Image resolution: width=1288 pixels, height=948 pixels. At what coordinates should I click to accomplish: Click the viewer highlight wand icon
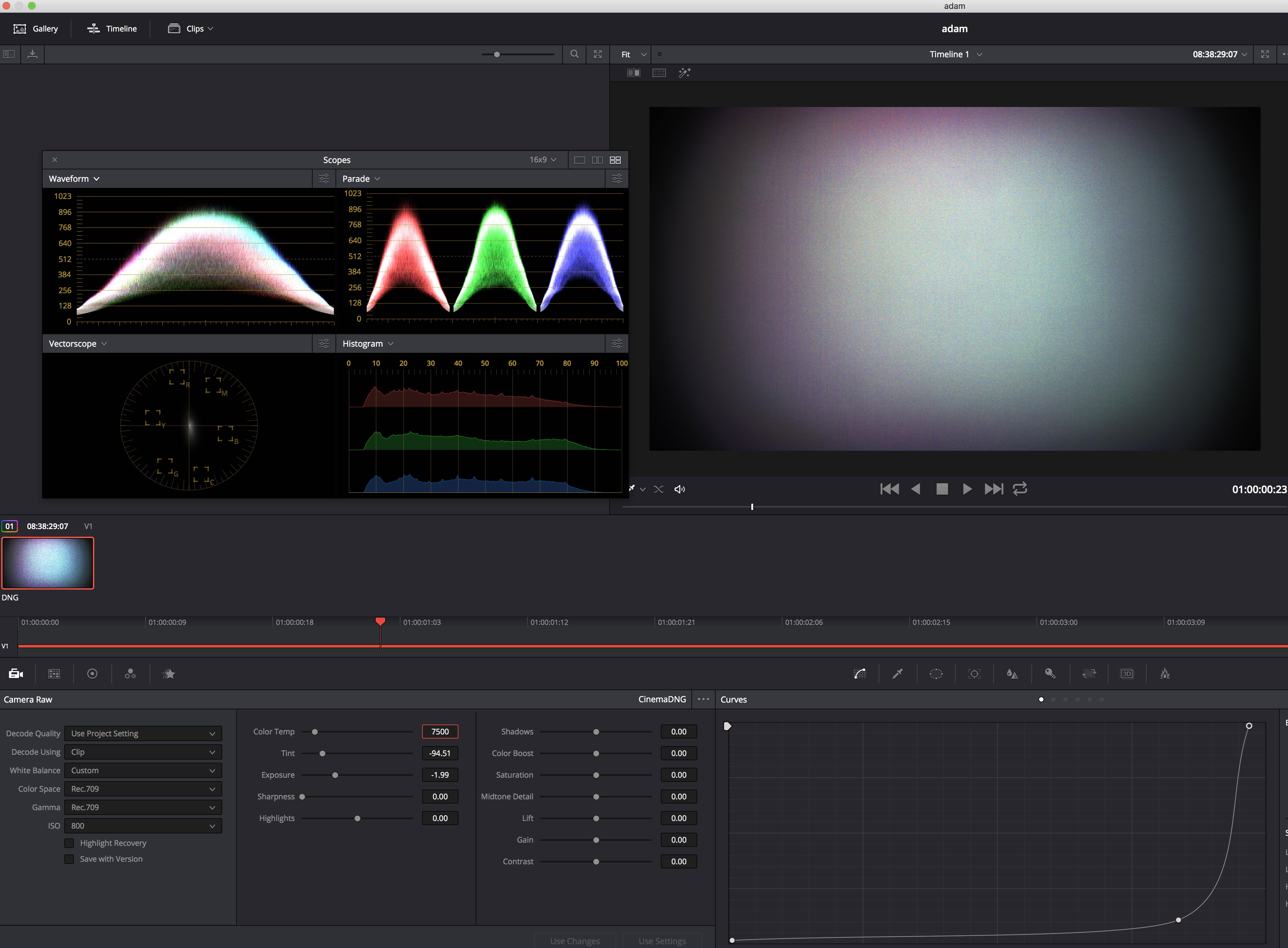tap(684, 73)
